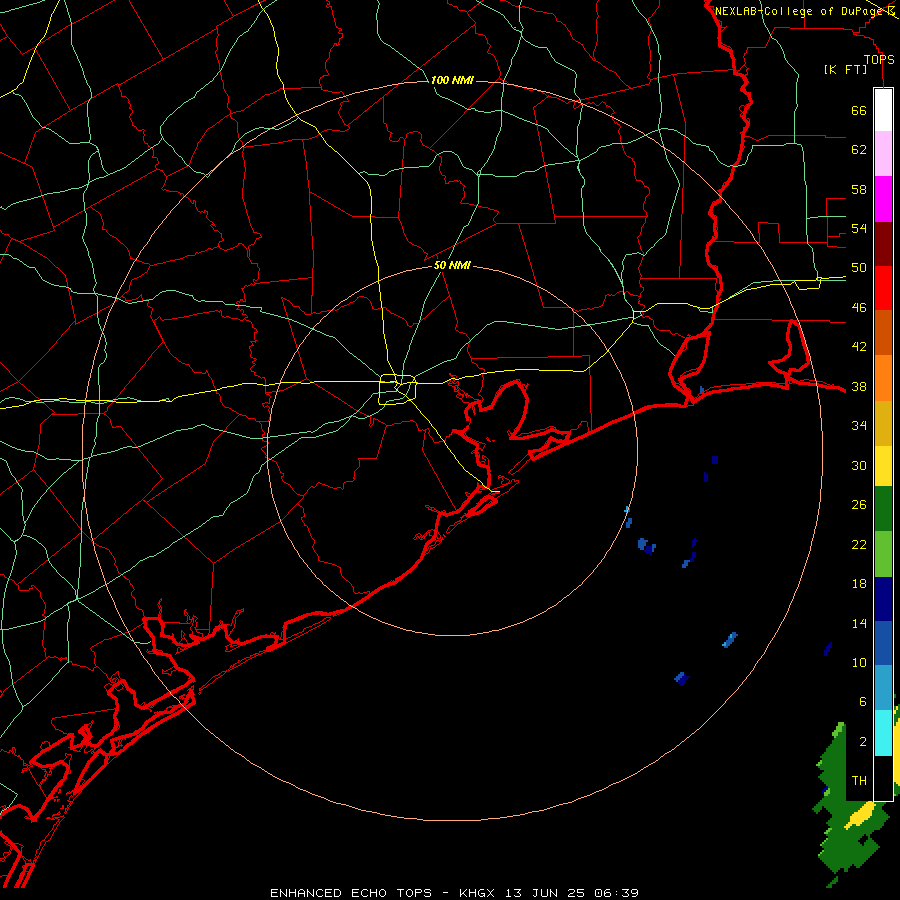Click the '62' legend value
This screenshot has height=900, width=900.
click(859, 150)
